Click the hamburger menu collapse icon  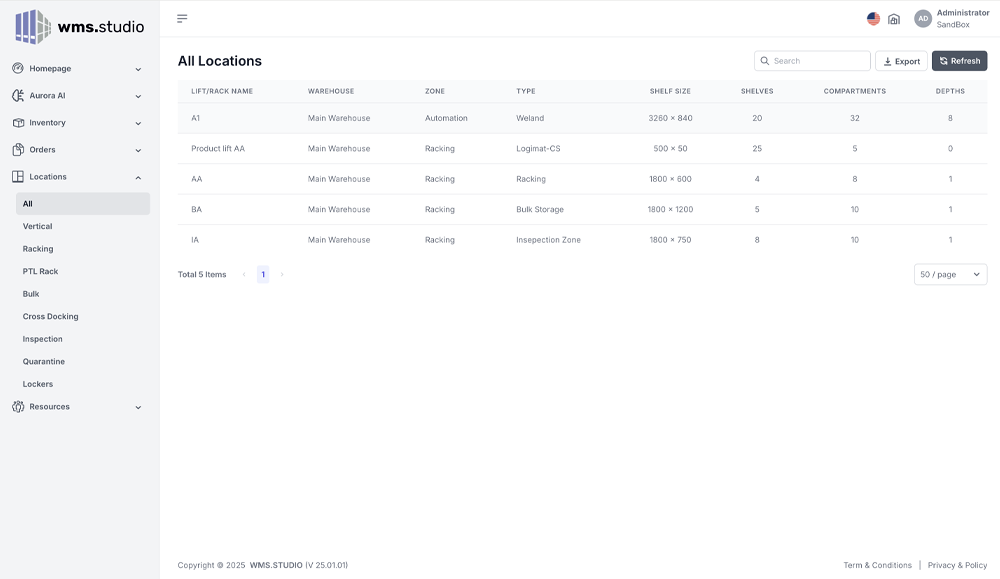182,18
